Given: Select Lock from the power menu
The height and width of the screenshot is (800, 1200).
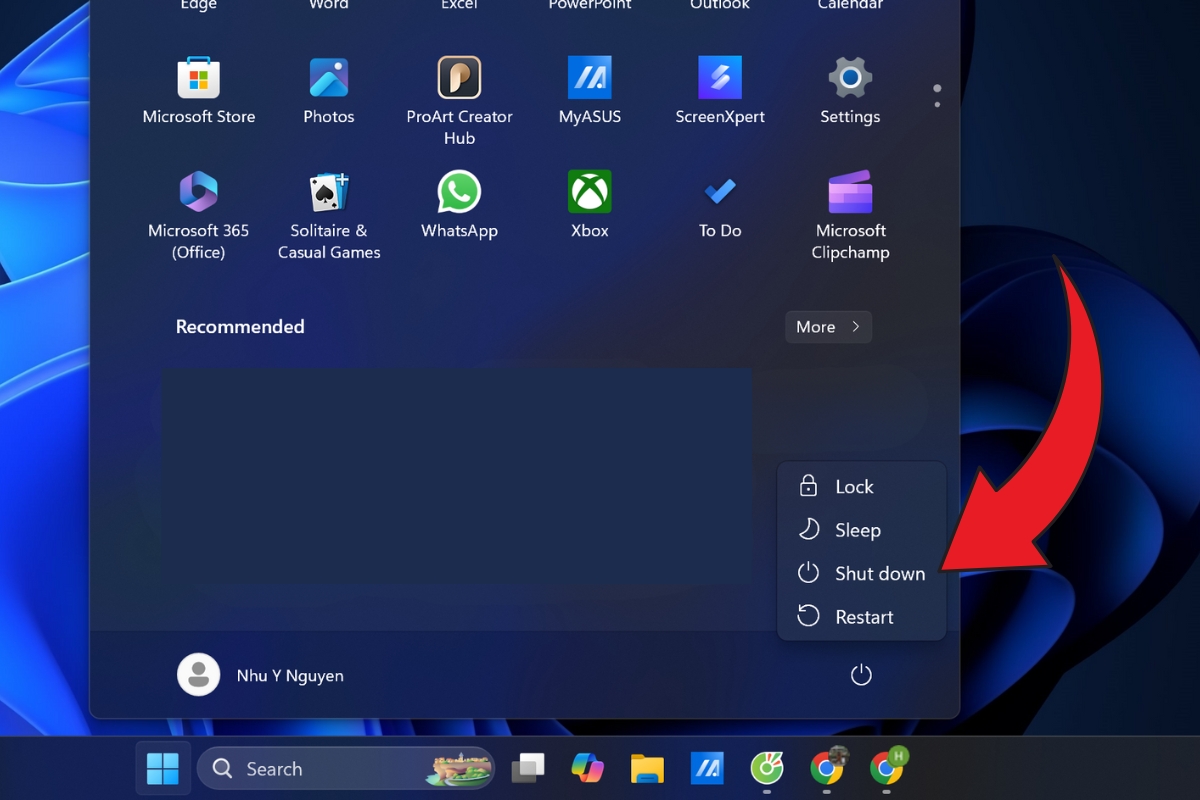Looking at the screenshot, I should [861, 487].
